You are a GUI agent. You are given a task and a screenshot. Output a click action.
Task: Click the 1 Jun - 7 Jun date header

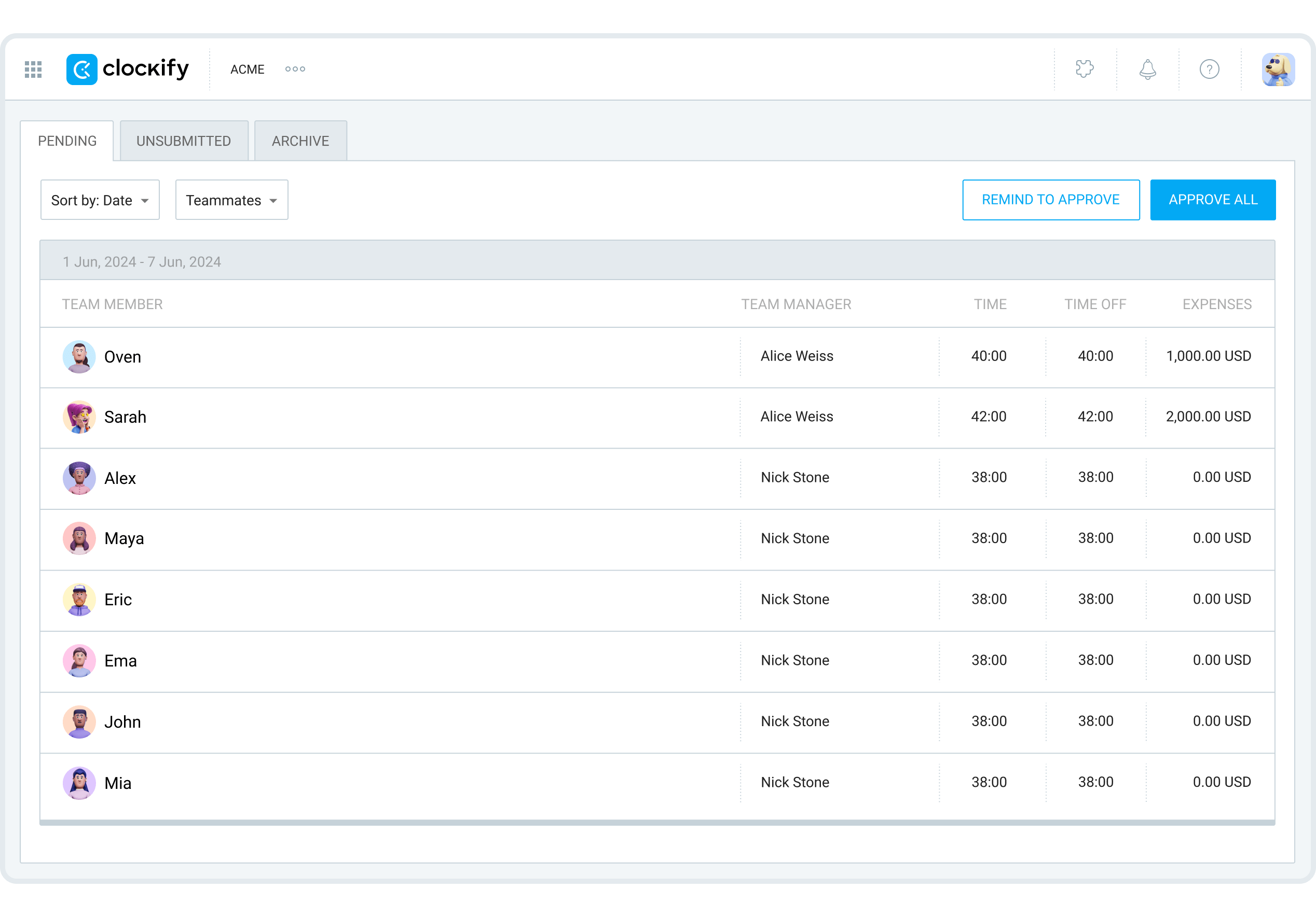(142, 262)
